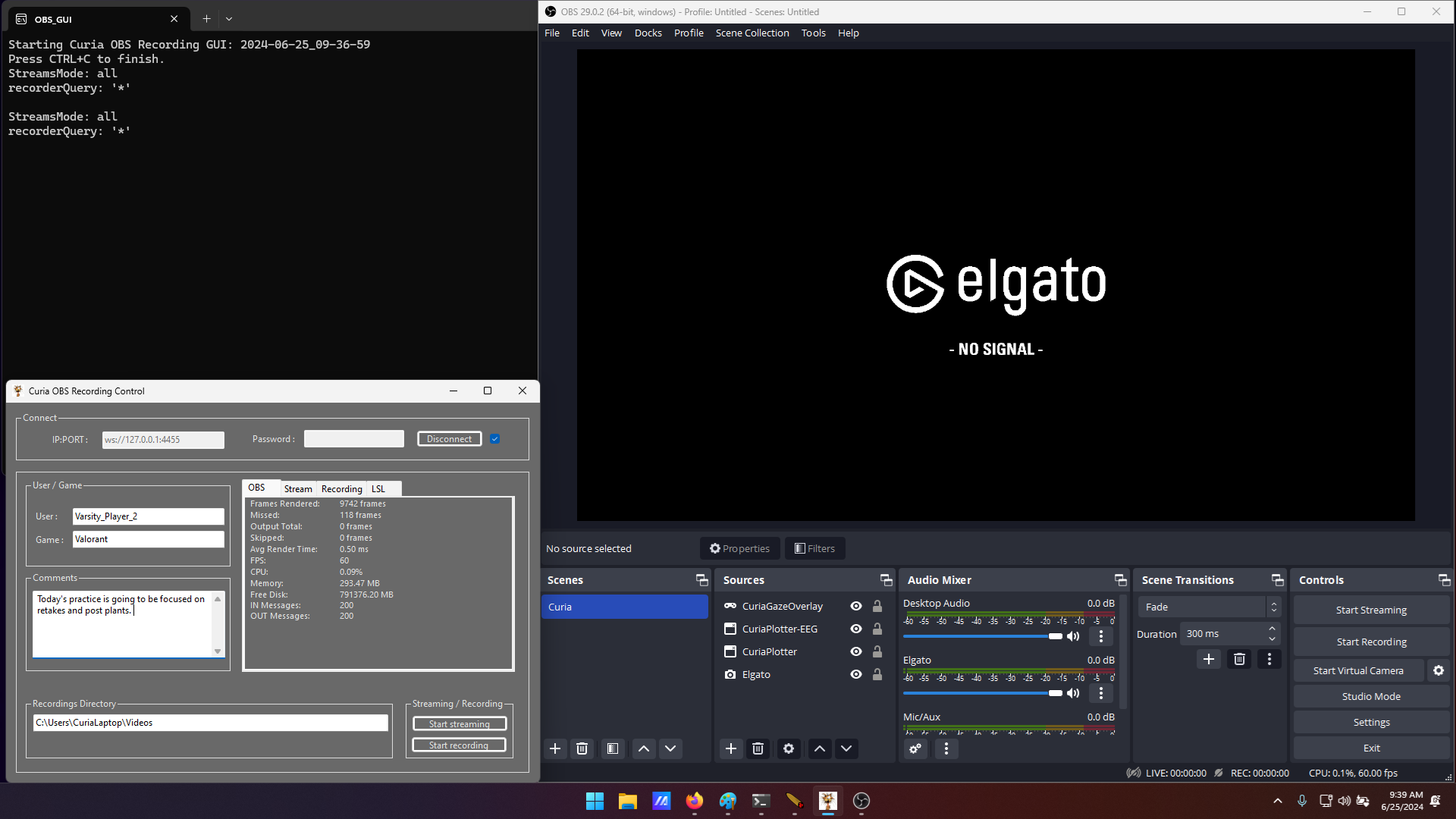This screenshot has height=819, width=1456.
Task: Click Start Recording in OBS Controls
Action: [x=1371, y=642]
